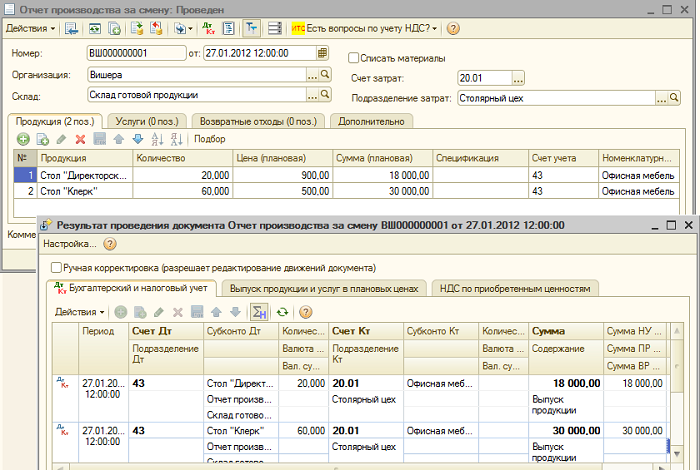The width and height of the screenshot is (700, 470).
Task: Toggle the sum totals ΣН icon in result toolbar
Action: (259, 312)
